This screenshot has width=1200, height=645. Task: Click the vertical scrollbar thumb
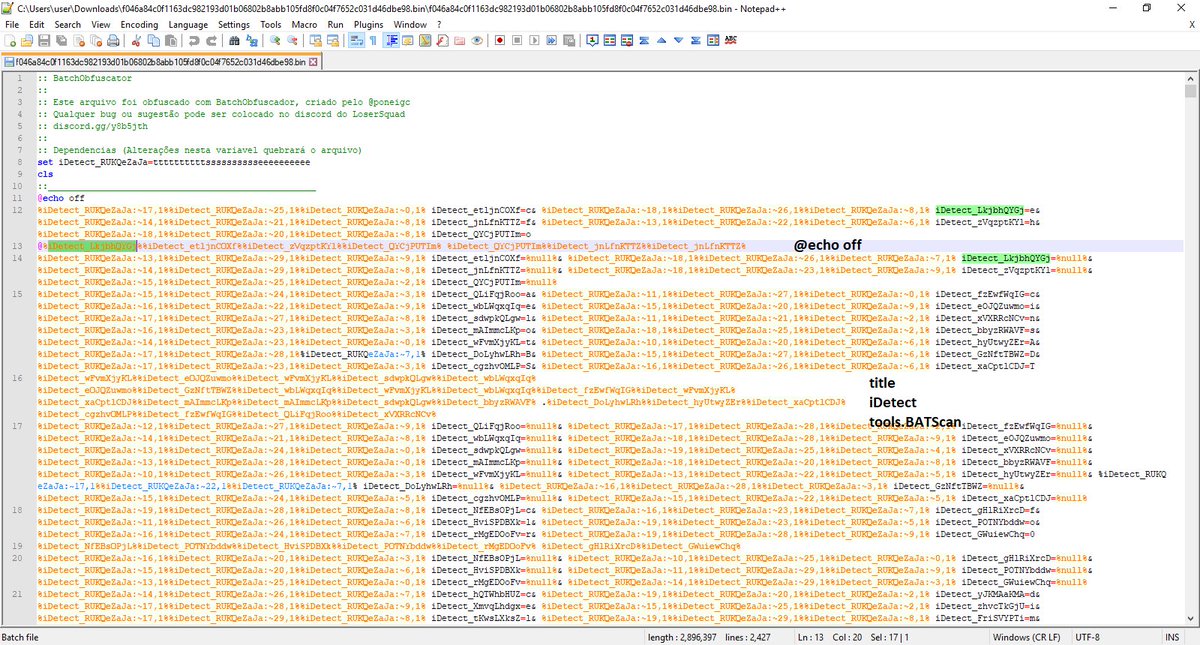[1191, 91]
